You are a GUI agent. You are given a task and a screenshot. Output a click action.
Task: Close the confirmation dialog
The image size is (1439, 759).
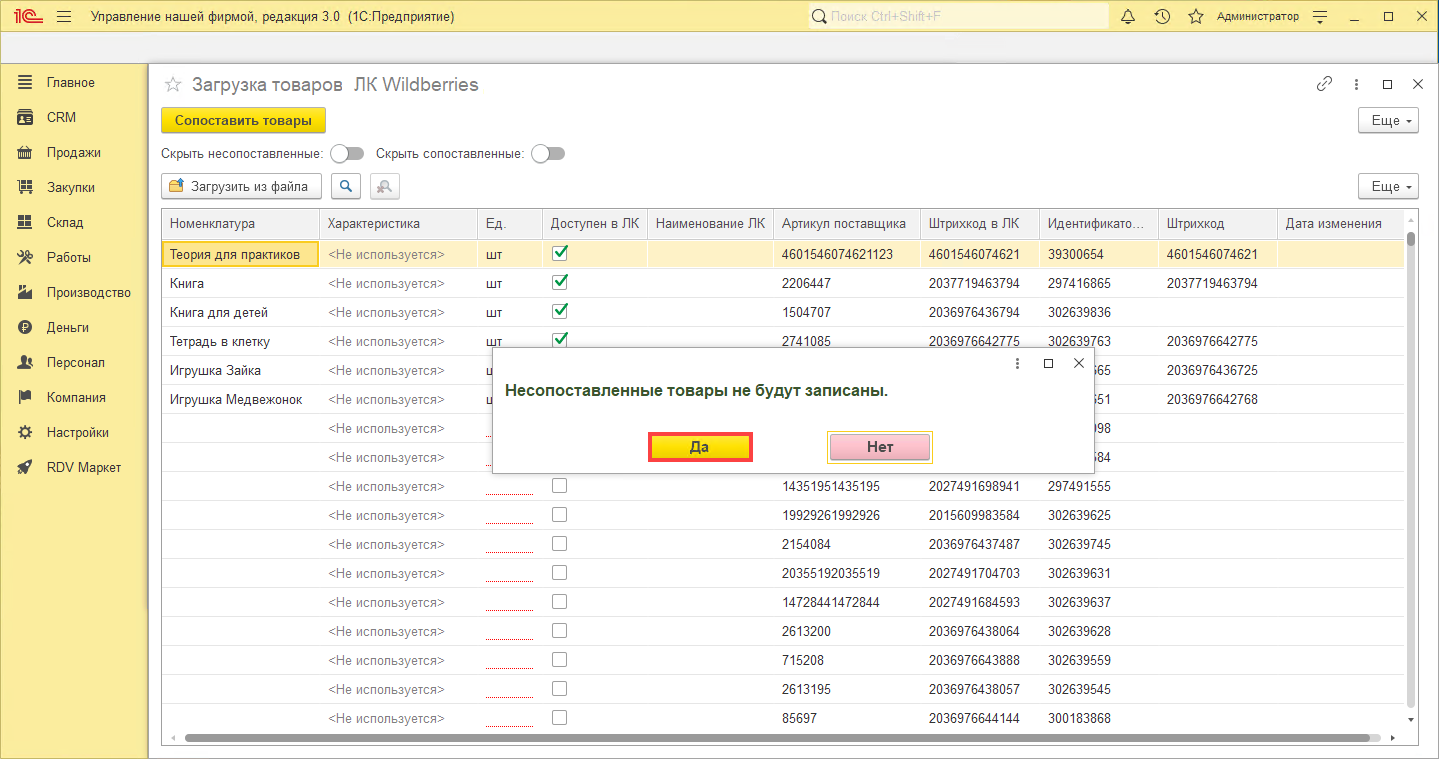1078,363
